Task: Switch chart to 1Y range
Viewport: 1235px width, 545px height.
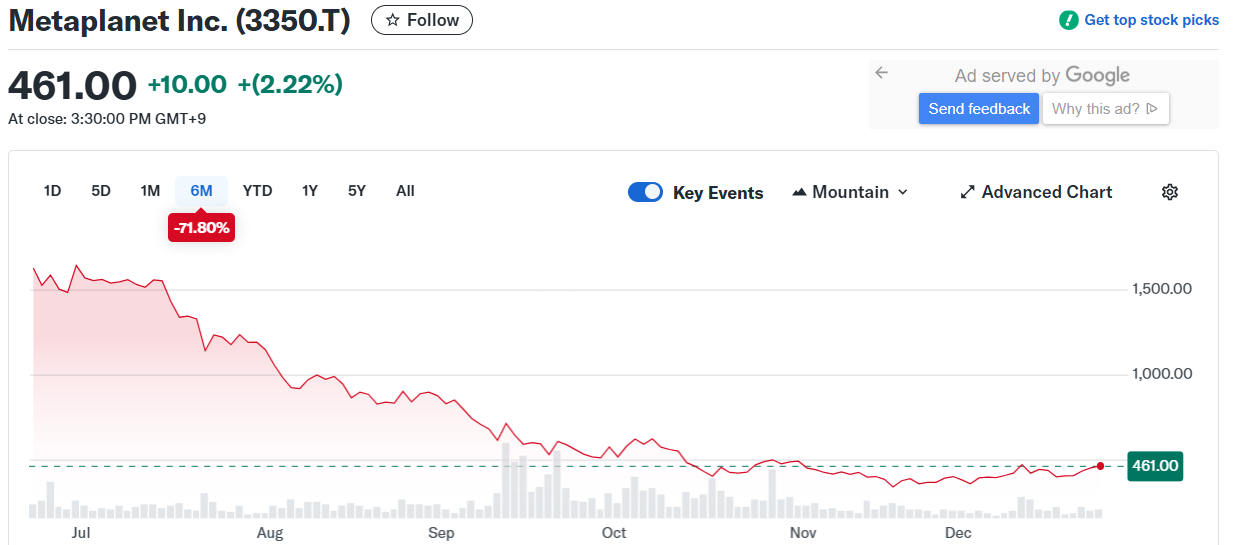Action: click(x=310, y=191)
